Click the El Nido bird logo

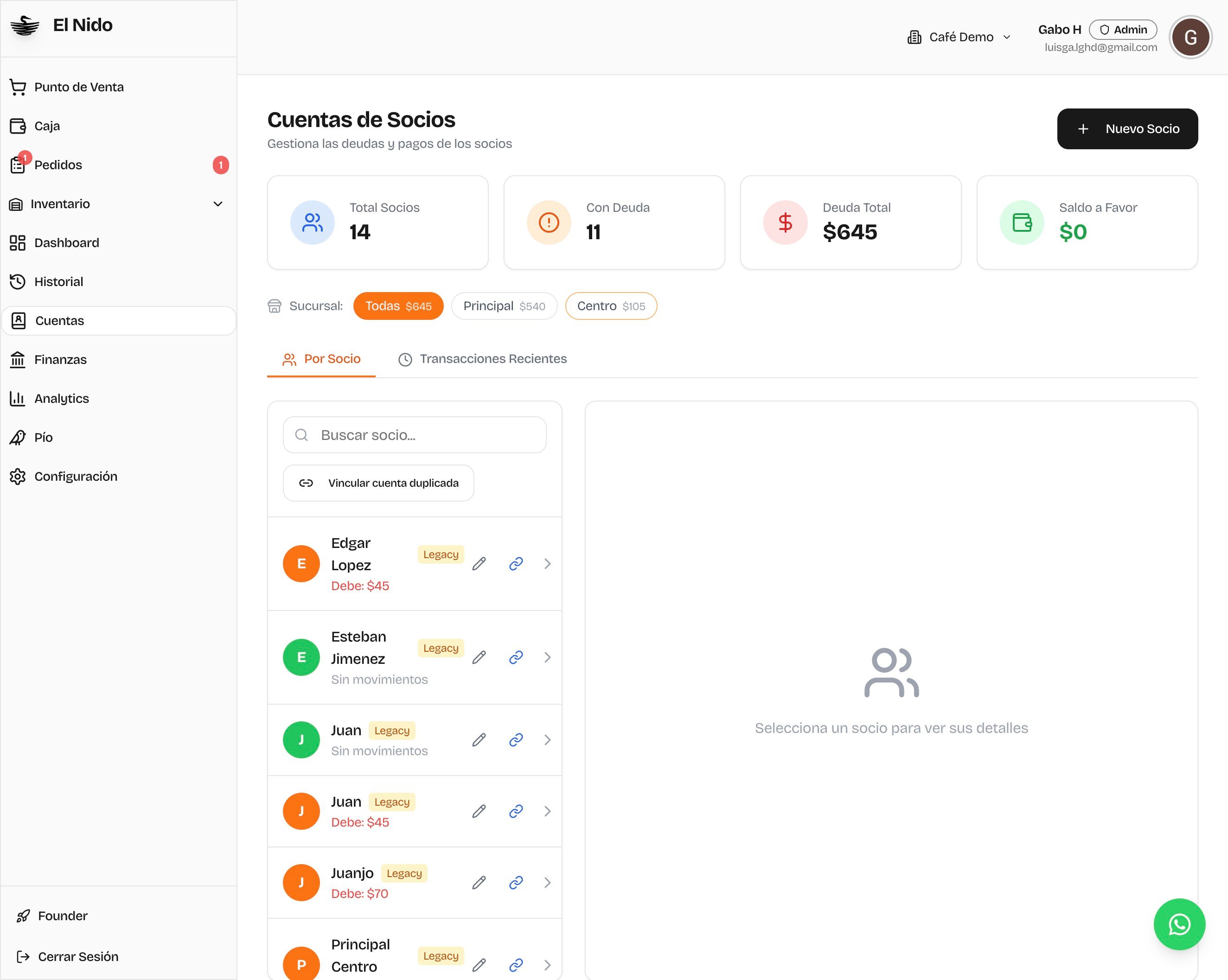click(x=25, y=25)
